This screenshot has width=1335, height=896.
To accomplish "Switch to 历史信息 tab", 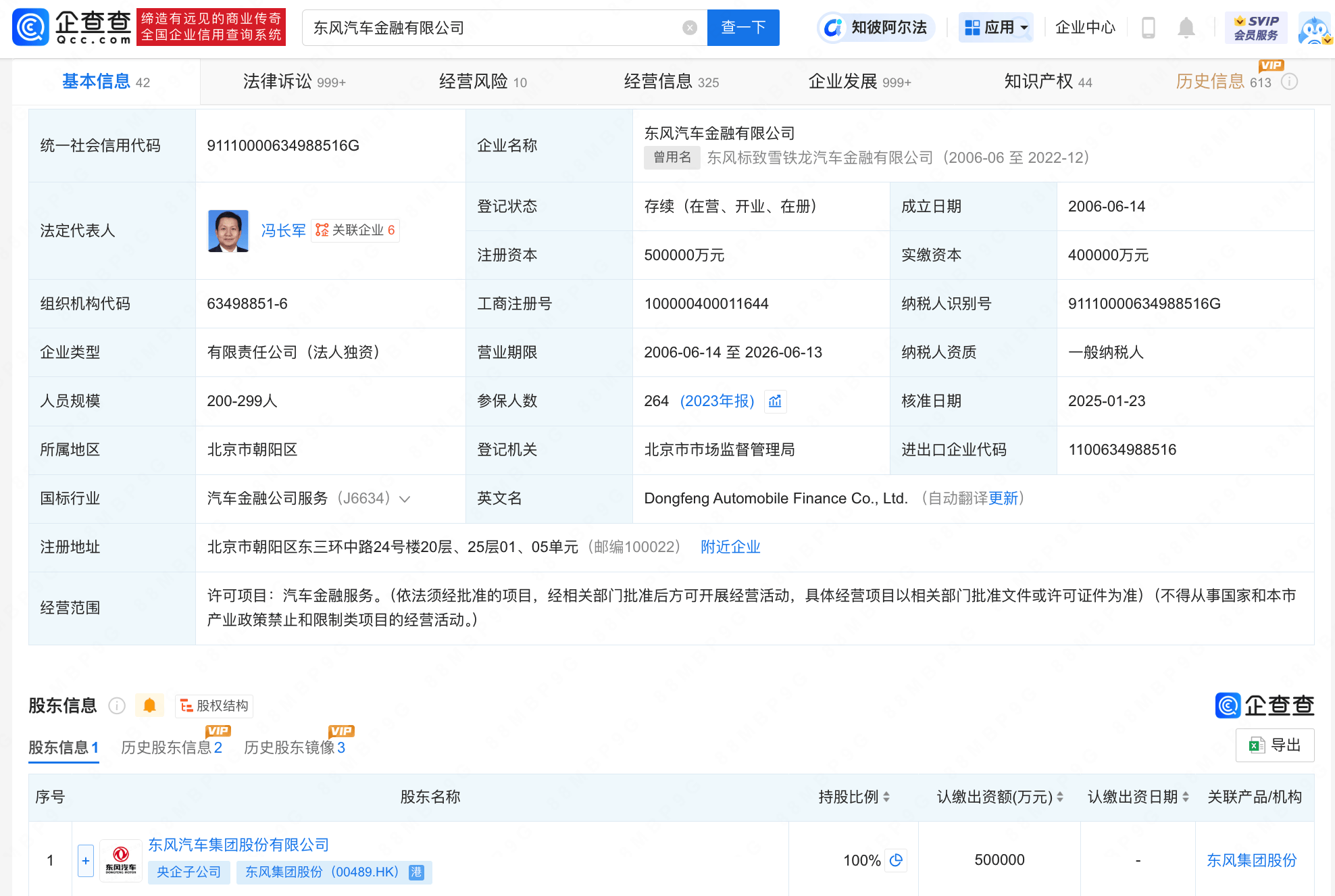I will (x=1224, y=82).
